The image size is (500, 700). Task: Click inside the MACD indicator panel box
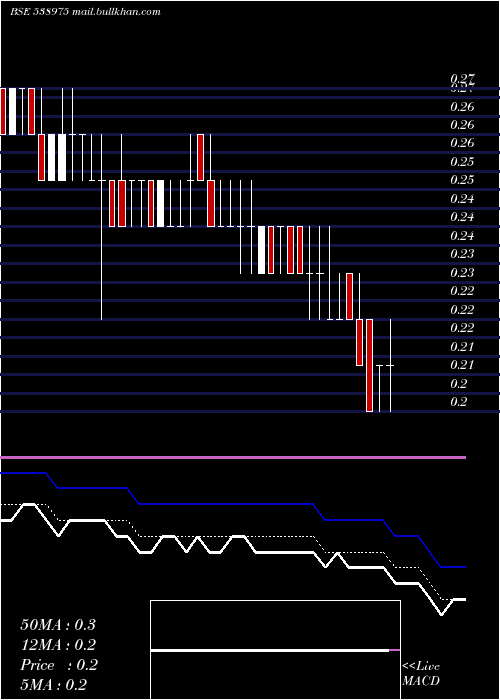click(275, 650)
